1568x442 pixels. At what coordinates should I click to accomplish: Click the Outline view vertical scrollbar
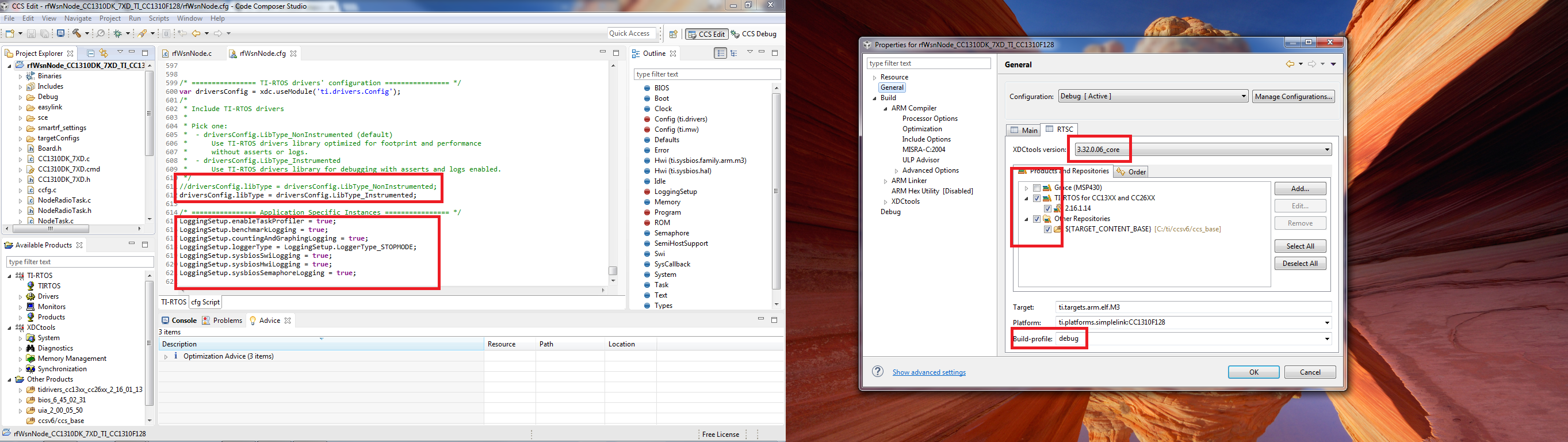point(776,192)
